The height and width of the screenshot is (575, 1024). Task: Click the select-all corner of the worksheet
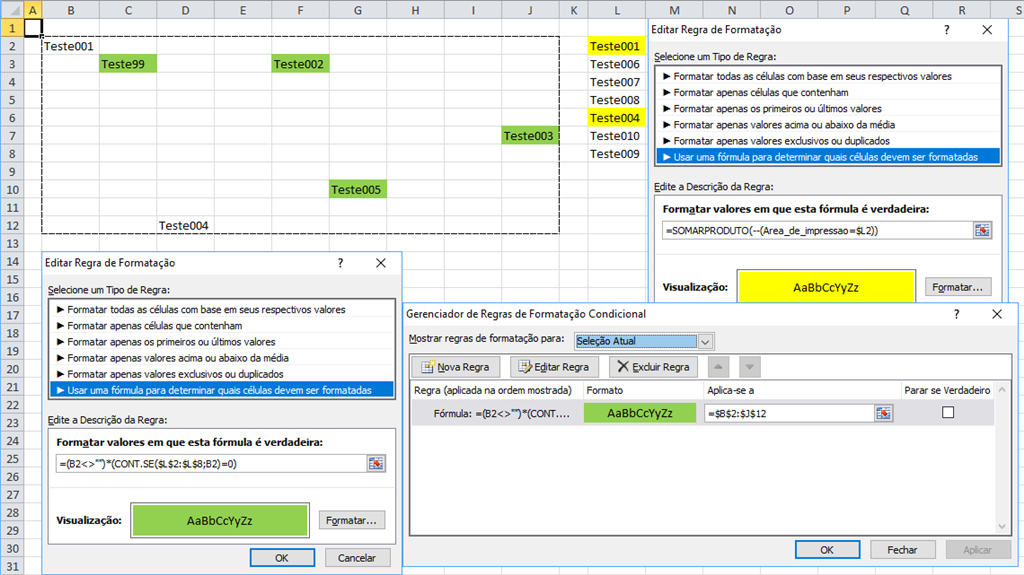[x=12, y=9]
